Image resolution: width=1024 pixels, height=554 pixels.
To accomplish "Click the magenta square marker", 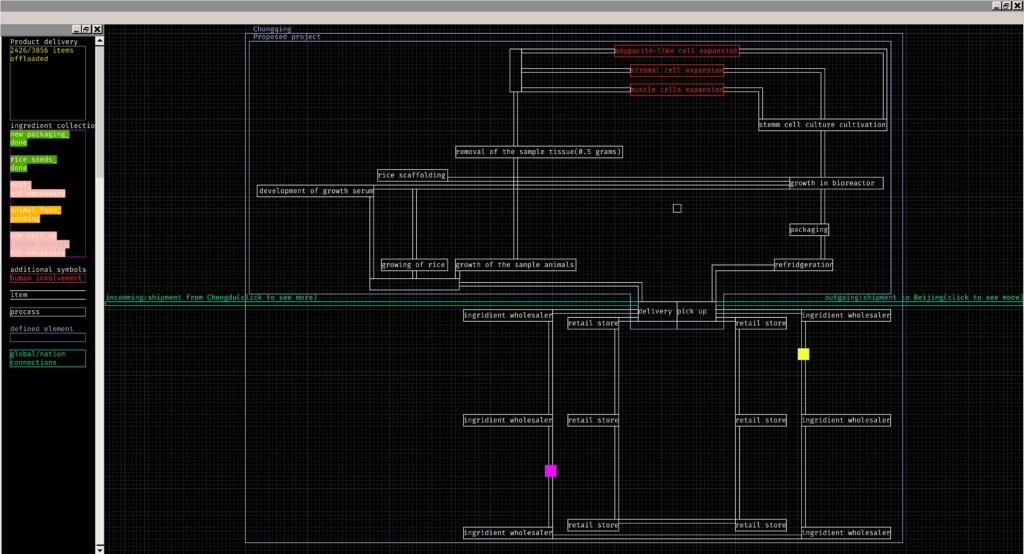I will click(x=551, y=471).
